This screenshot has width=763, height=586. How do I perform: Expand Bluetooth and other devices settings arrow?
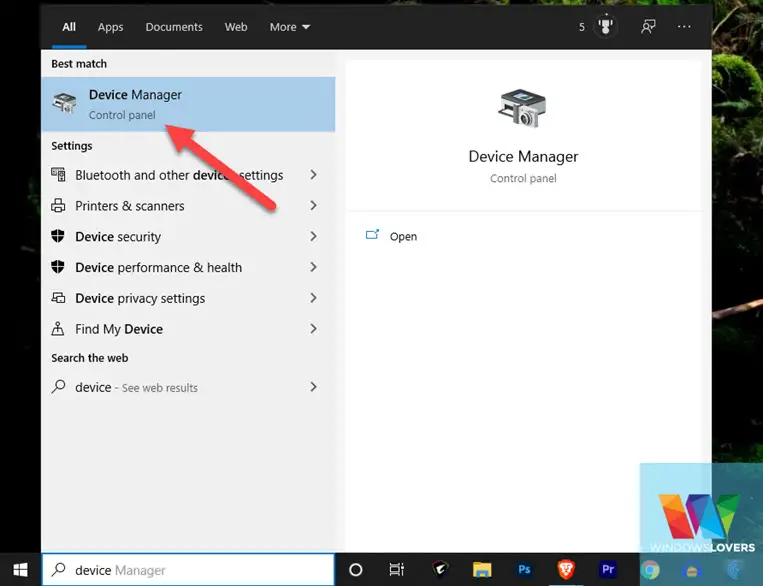[313, 175]
